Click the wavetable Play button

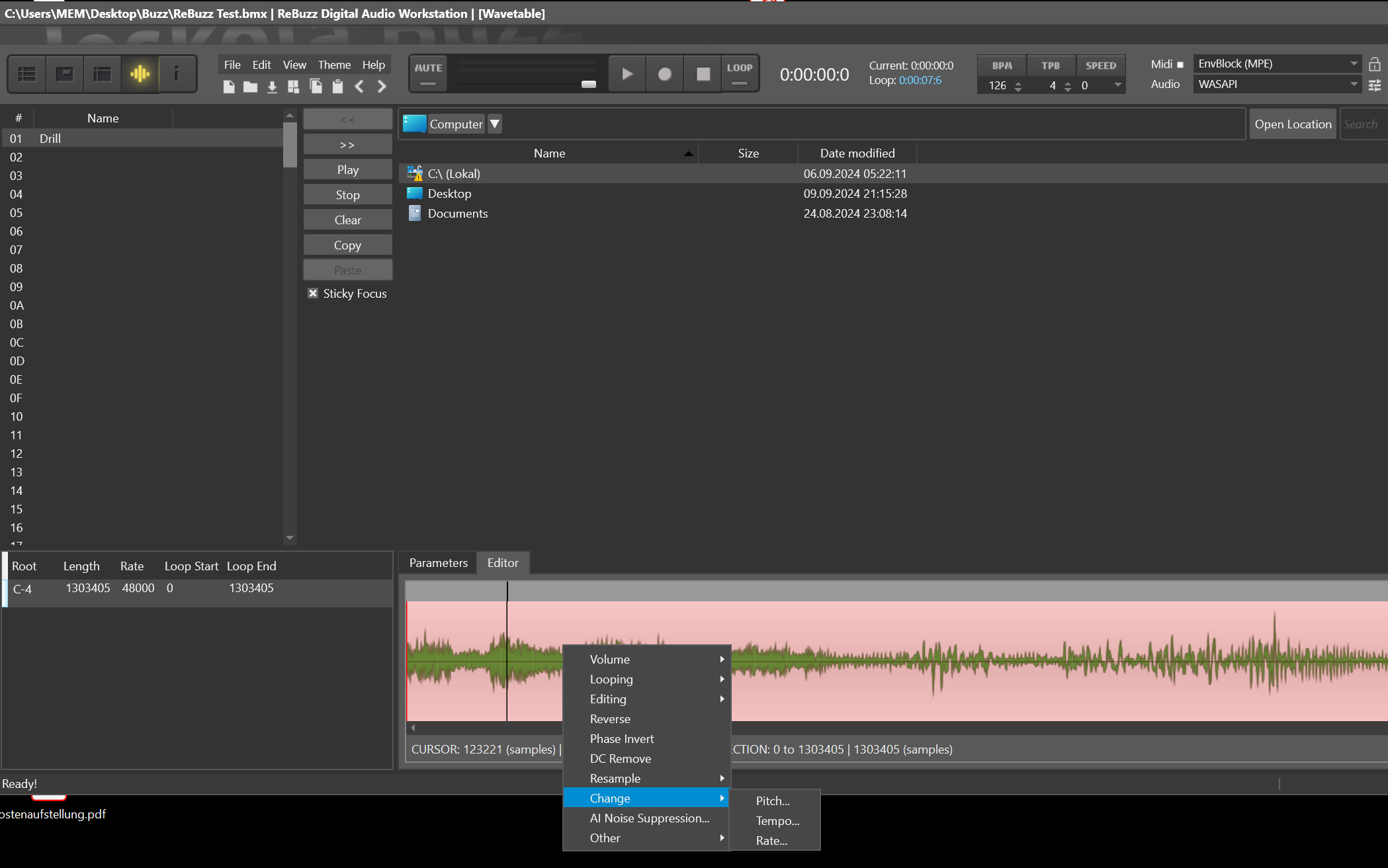(348, 170)
